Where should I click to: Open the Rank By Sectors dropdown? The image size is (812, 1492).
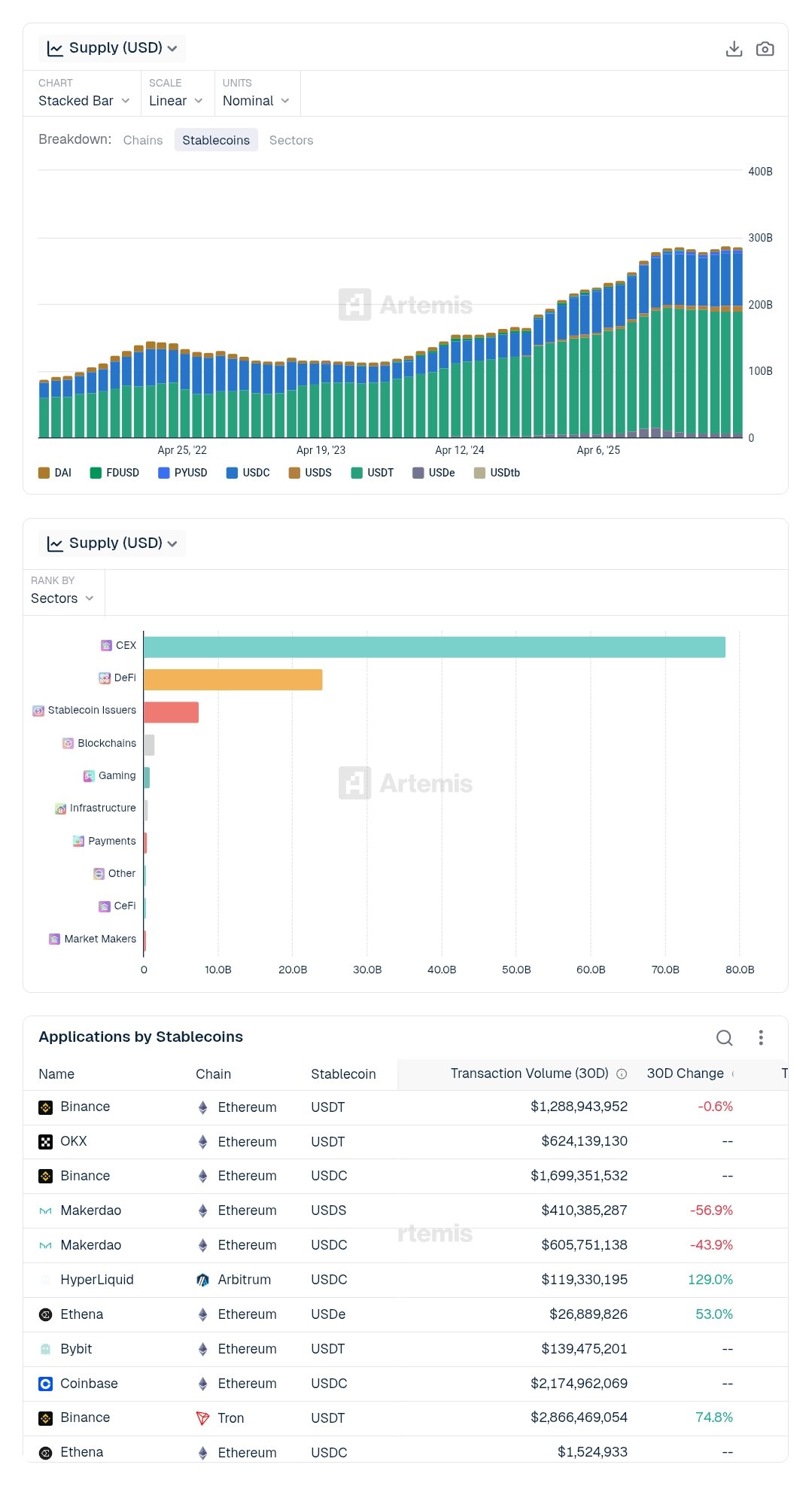pos(62,598)
